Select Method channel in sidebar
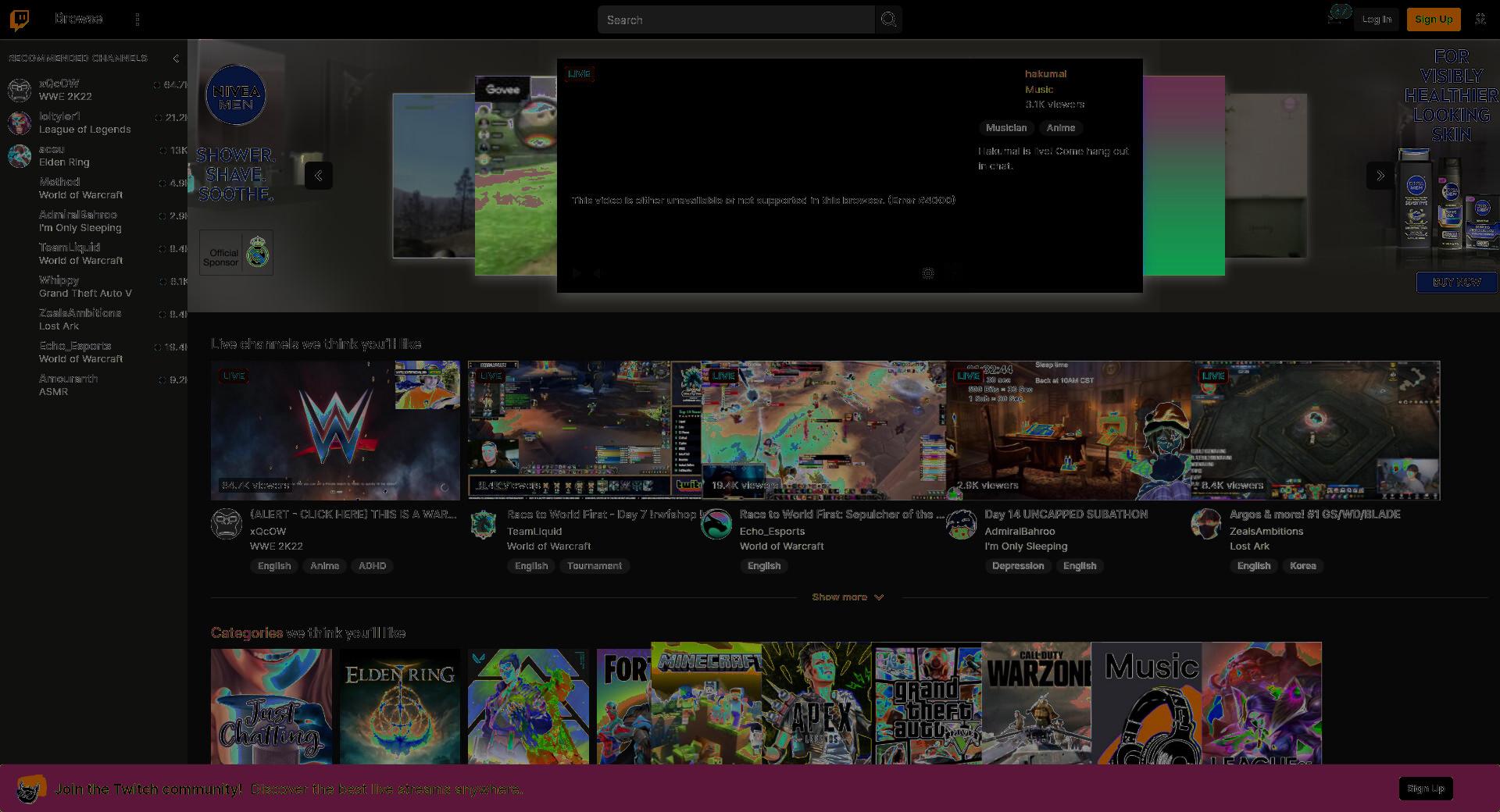This screenshot has width=1500, height=812. point(94,188)
